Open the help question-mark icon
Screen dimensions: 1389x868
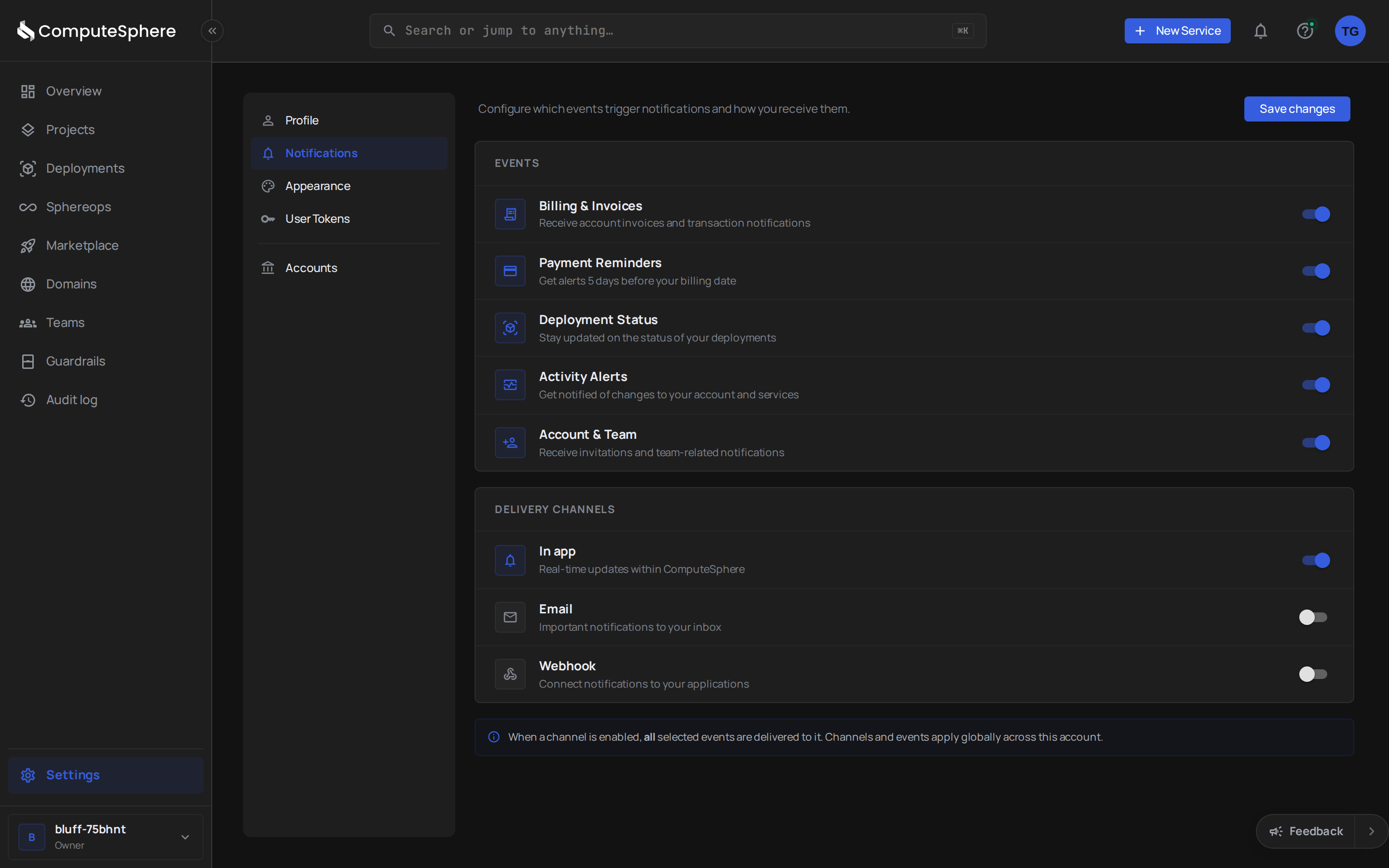(x=1305, y=31)
